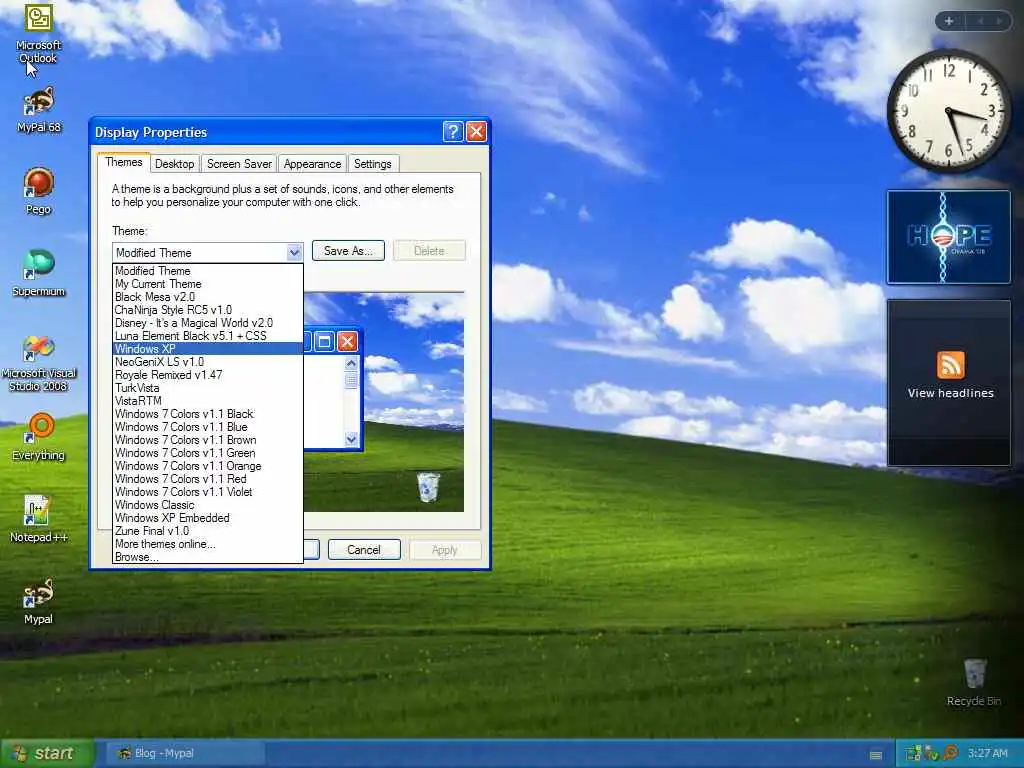
Task: Select Windows 7 Colors v1.1 Brown
Action: (208, 440)
